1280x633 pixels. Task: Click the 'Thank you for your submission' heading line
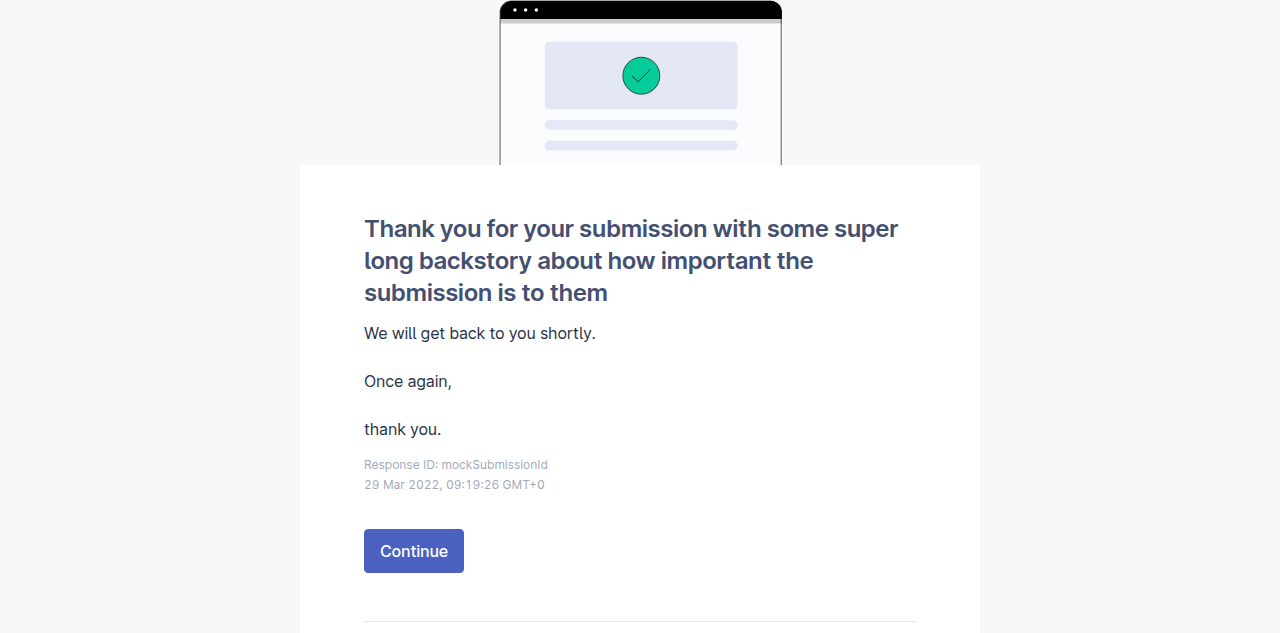(x=631, y=229)
